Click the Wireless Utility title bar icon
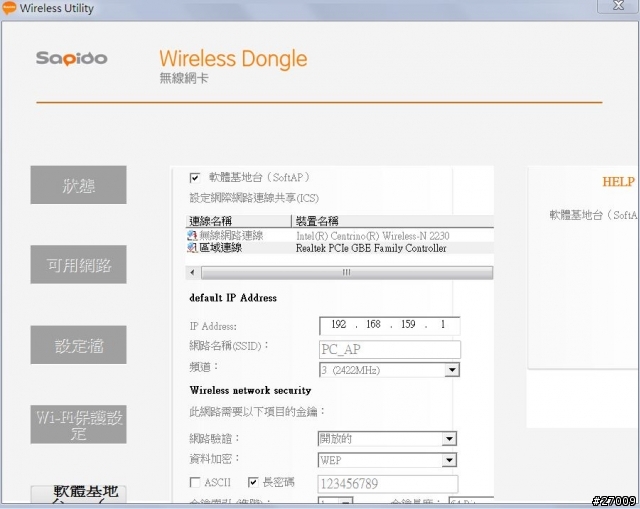640x509 pixels. [9, 7]
